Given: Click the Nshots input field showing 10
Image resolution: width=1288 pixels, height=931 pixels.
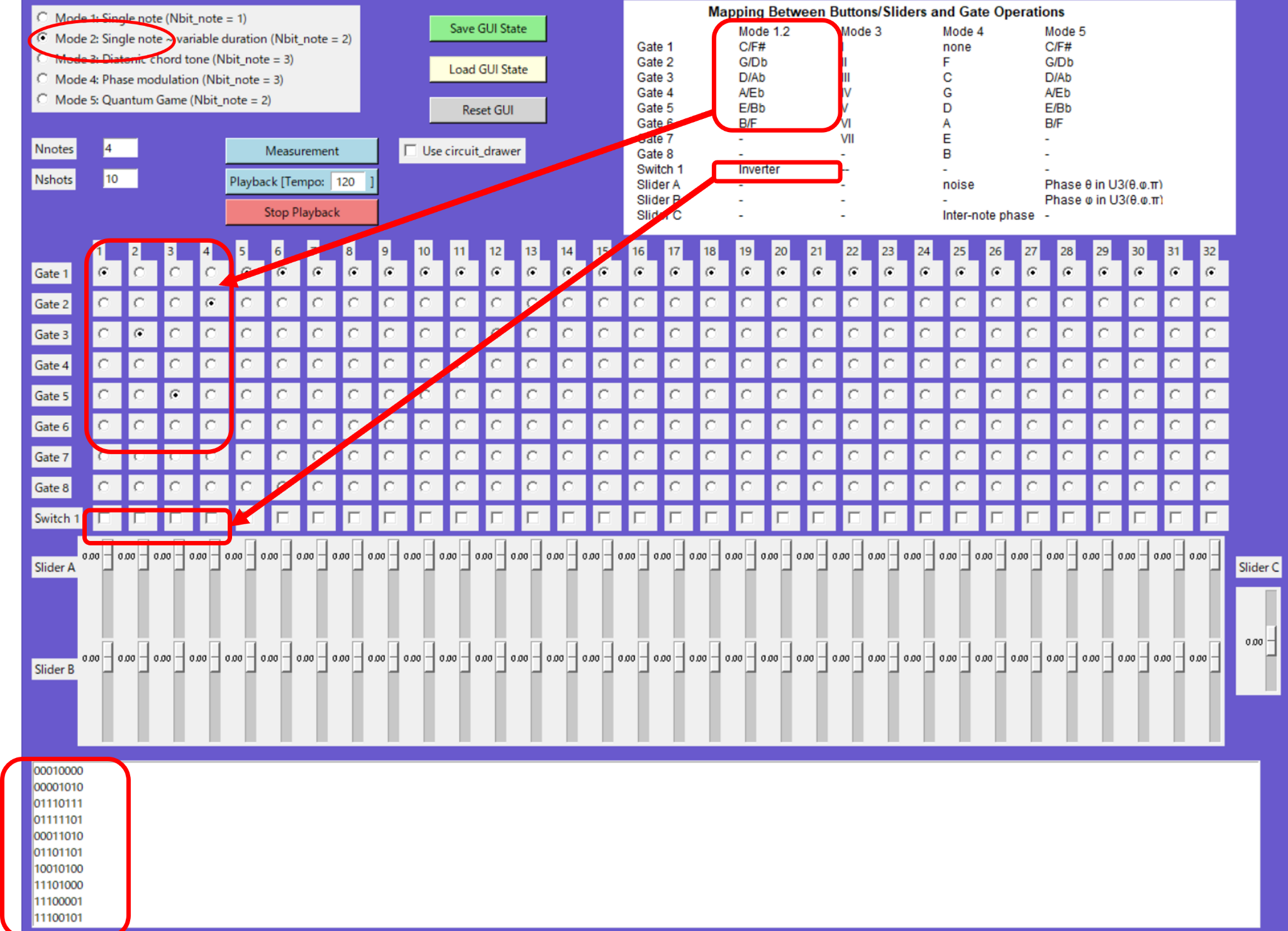Looking at the screenshot, I should (x=120, y=179).
